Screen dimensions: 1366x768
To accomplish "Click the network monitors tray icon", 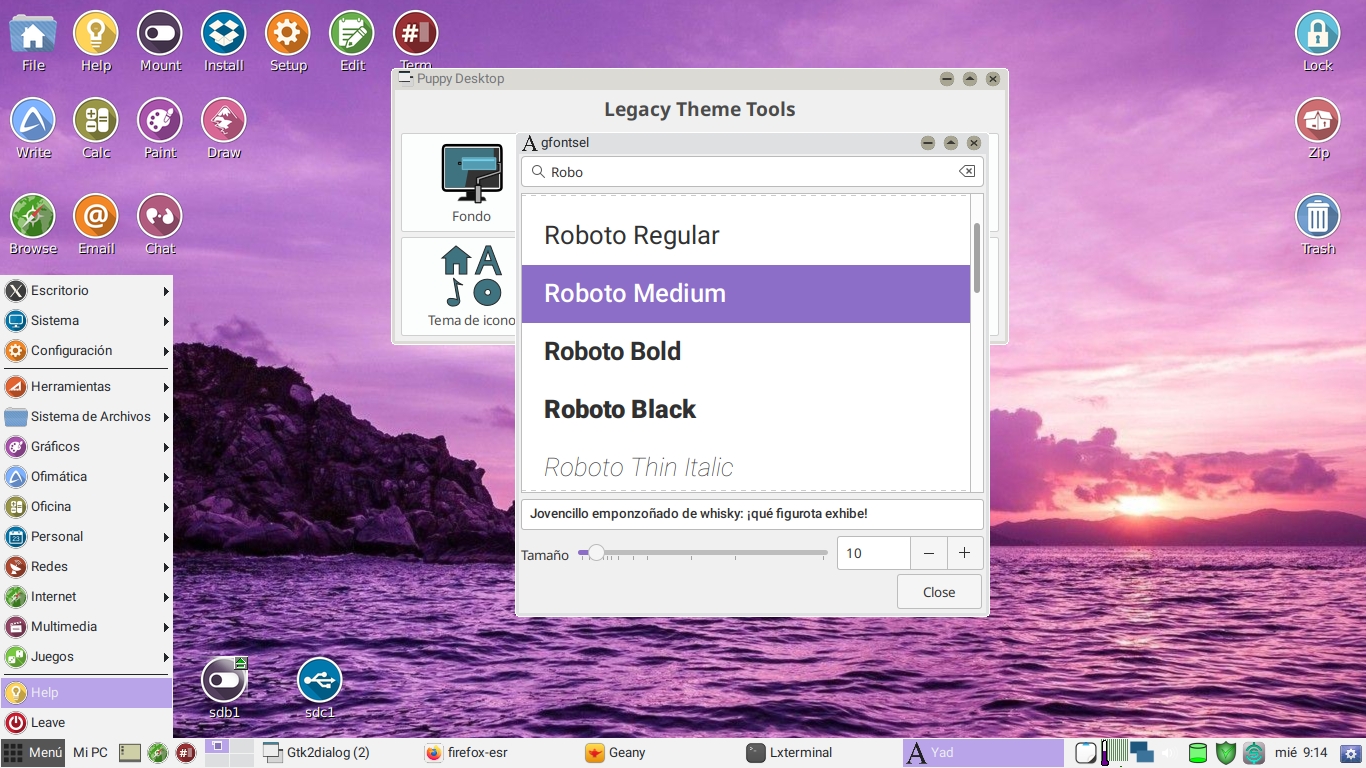I will click(1142, 753).
